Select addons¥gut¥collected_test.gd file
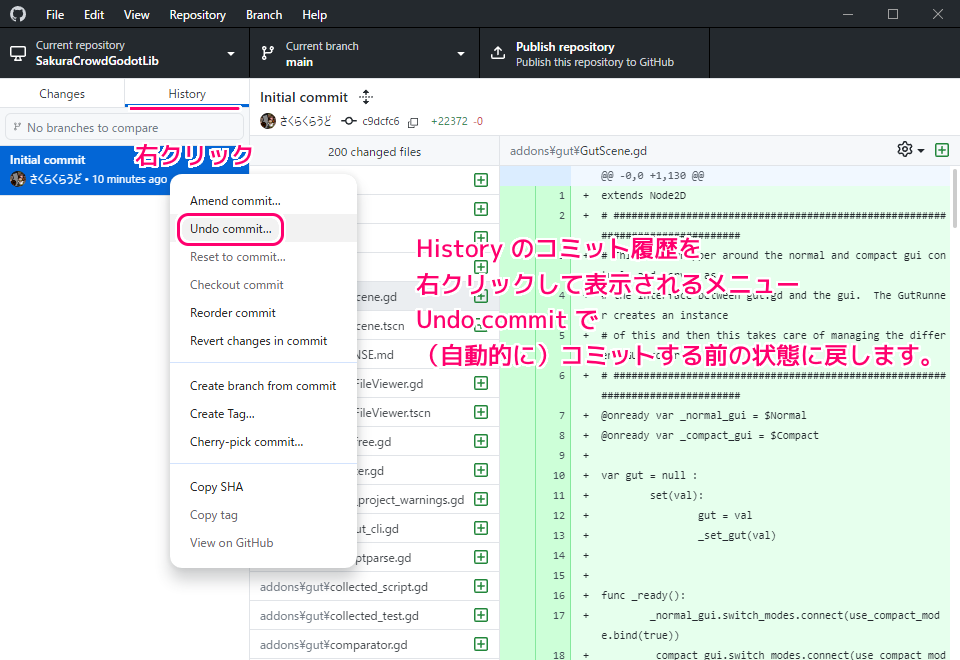 click(x=374, y=616)
